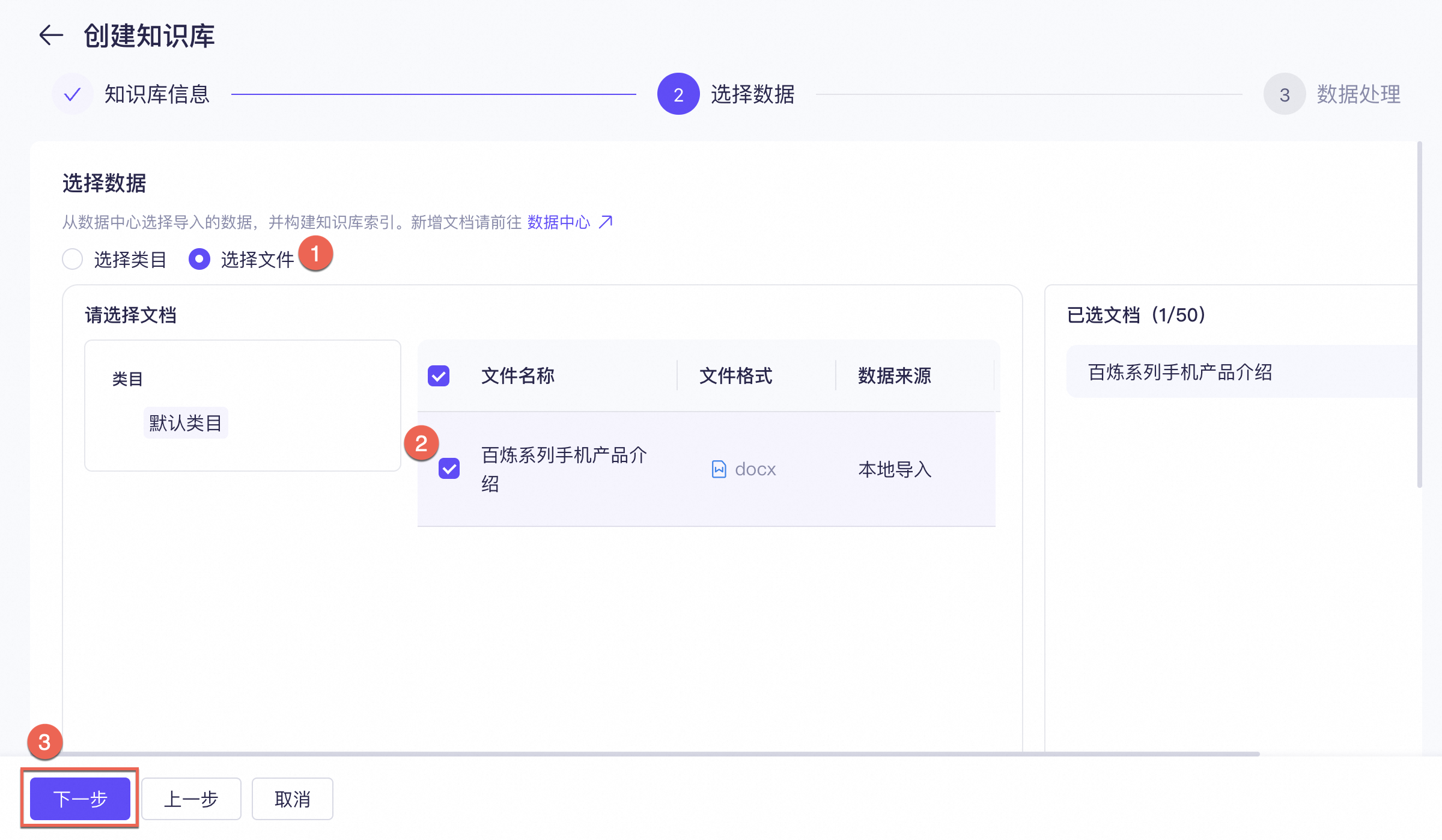Click the 类目 tree header
Screen dimensions: 1442x840
[127, 379]
